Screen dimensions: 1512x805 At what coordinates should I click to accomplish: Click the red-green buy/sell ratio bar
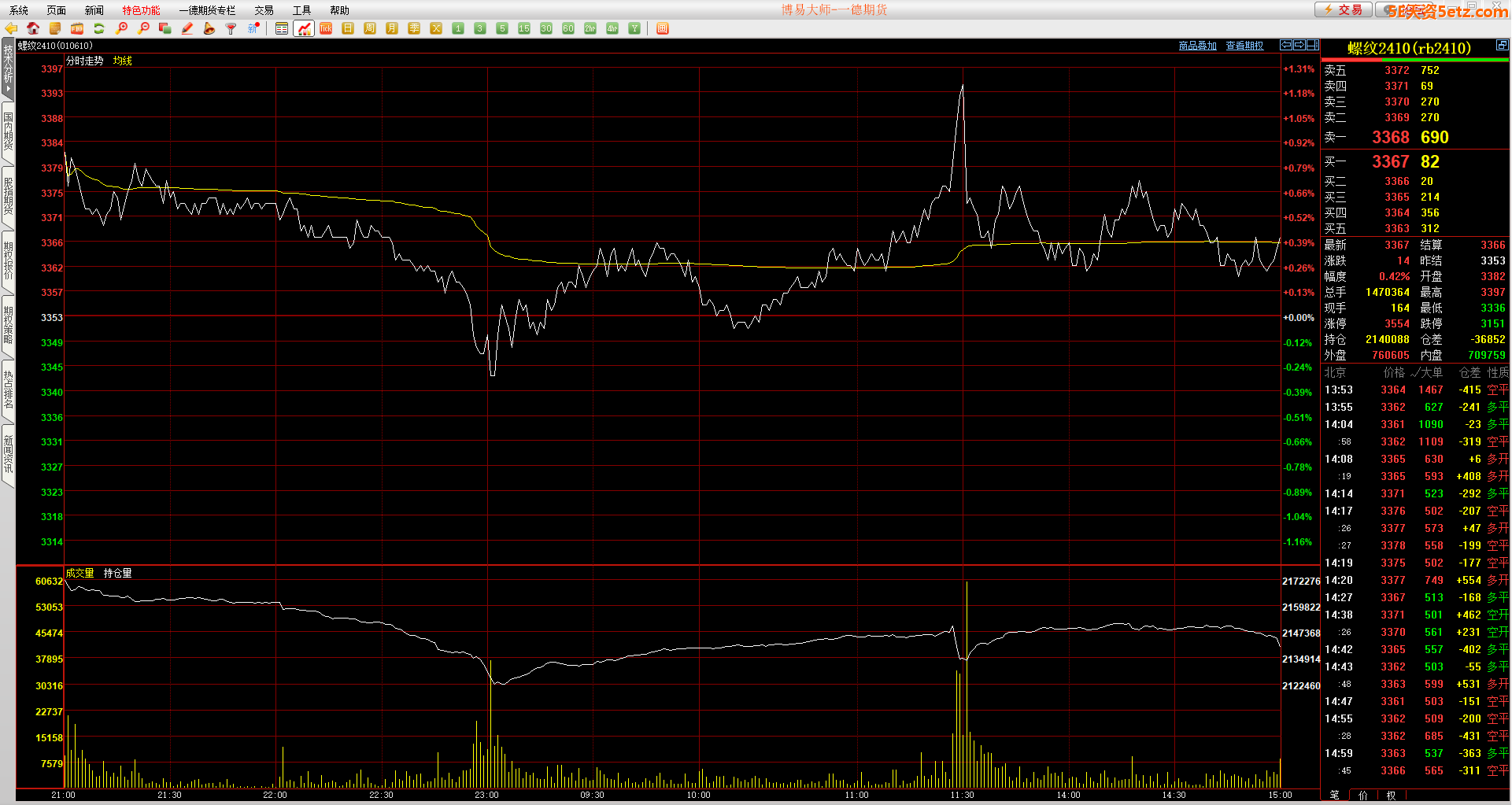[1414, 60]
